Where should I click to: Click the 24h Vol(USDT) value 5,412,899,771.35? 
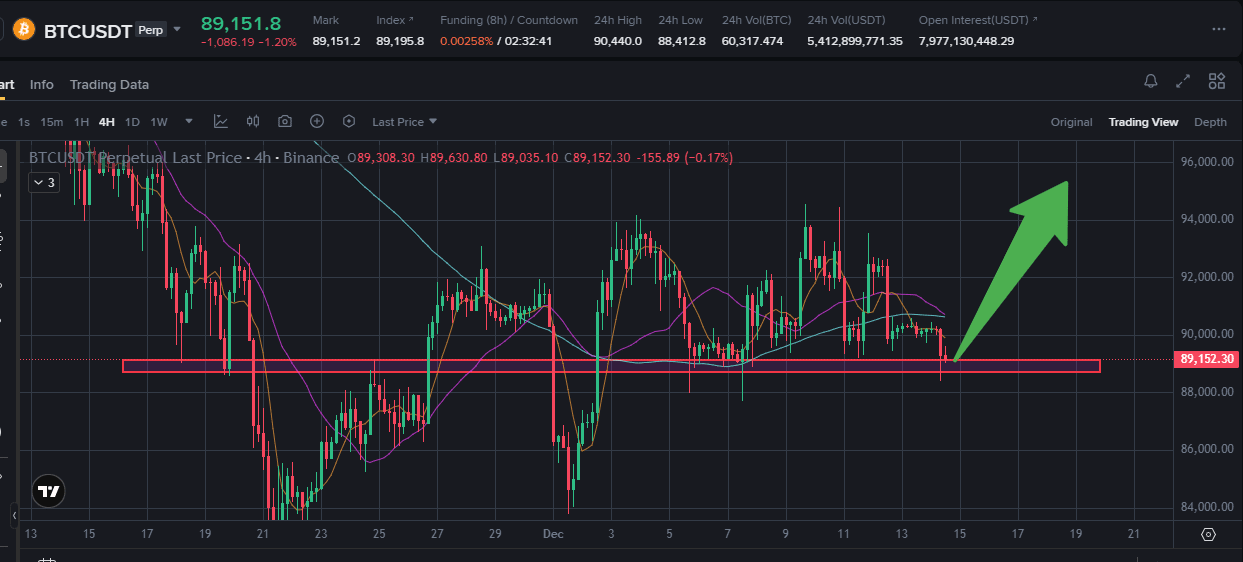pyautogui.click(x=854, y=41)
